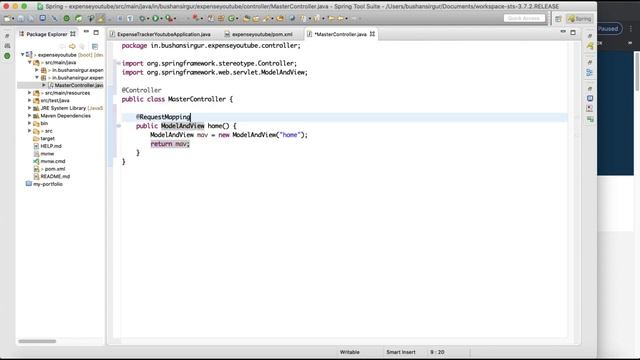Maximize the Package Explorer view
Image resolution: width=640 pixels, height=360 pixels.
coord(96,32)
